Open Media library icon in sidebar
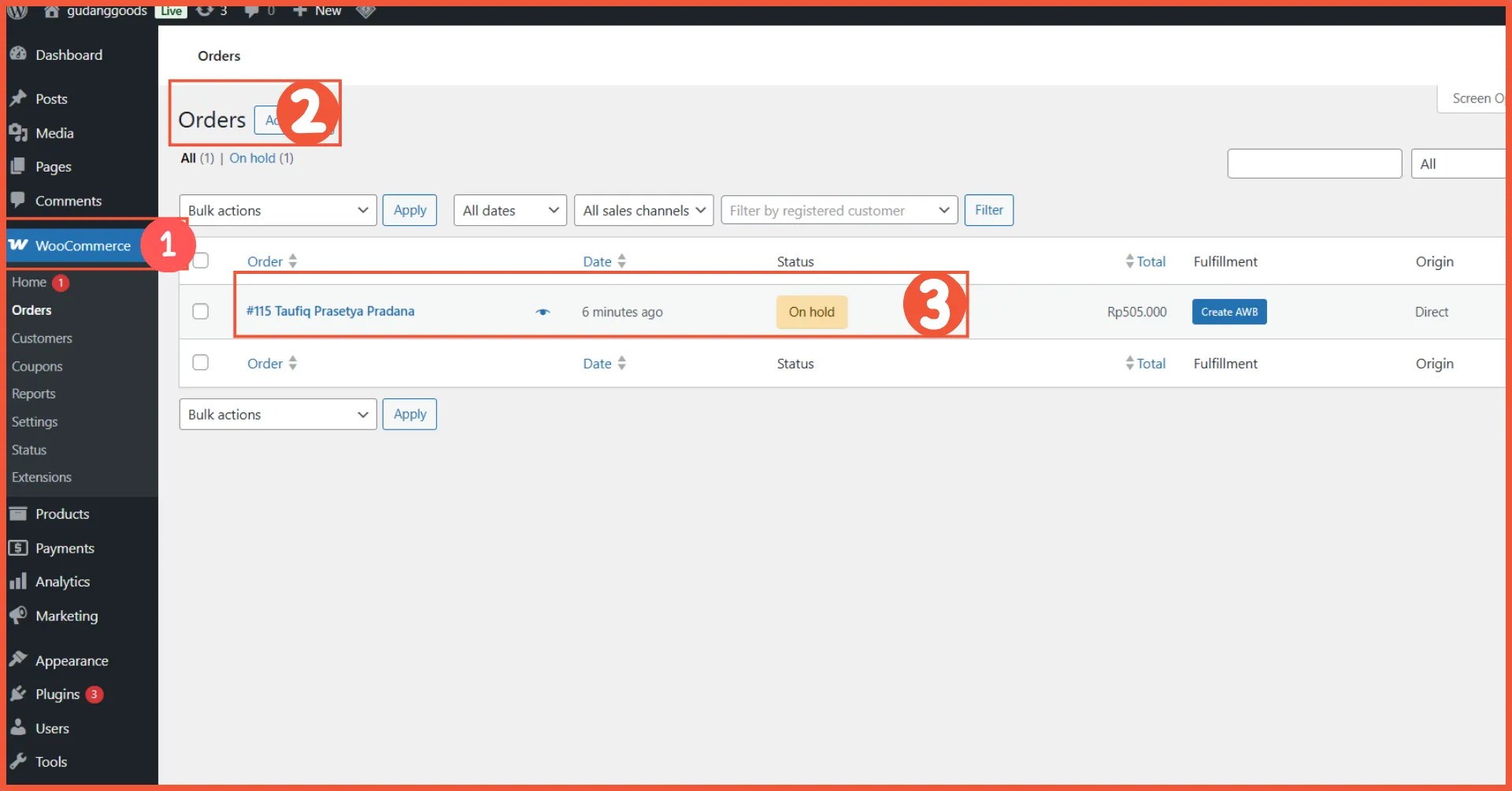The height and width of the screenshot is (791, 1512). pyautogui.click(x=18, y=133)
